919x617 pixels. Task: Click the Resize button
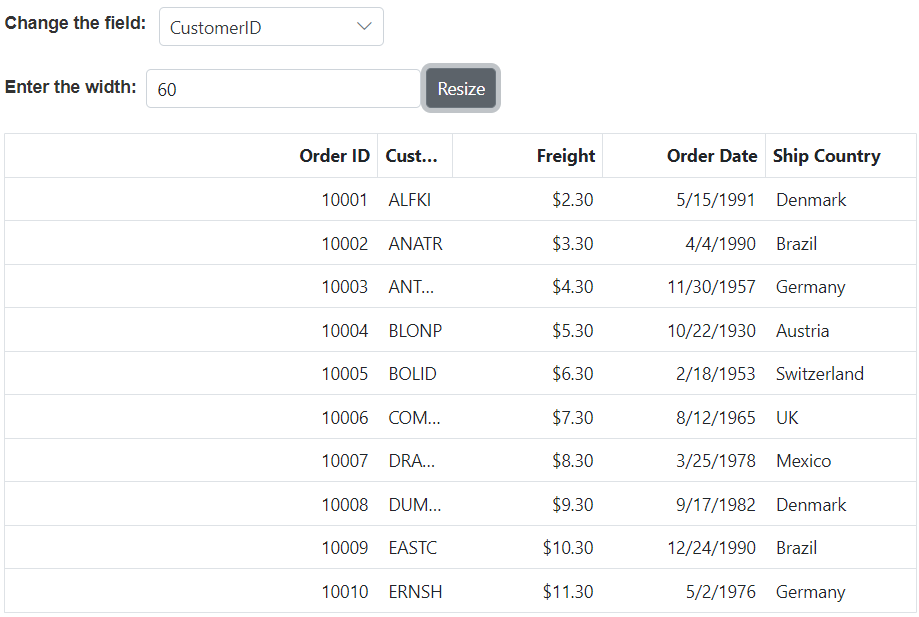pyautogui.click(x=461, y=89)
